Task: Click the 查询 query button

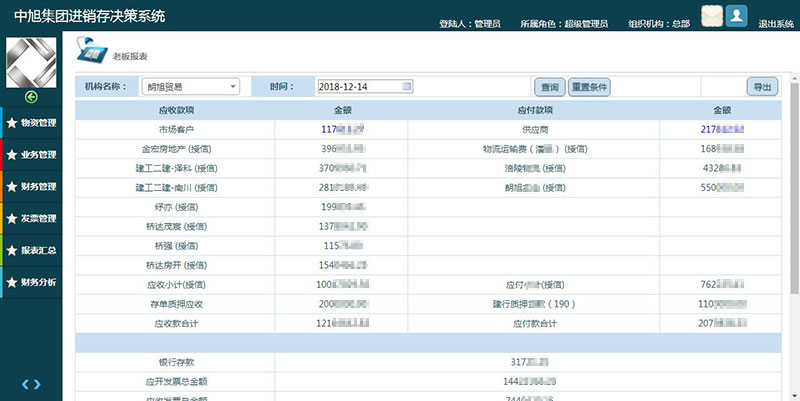Action: [549, 87]
